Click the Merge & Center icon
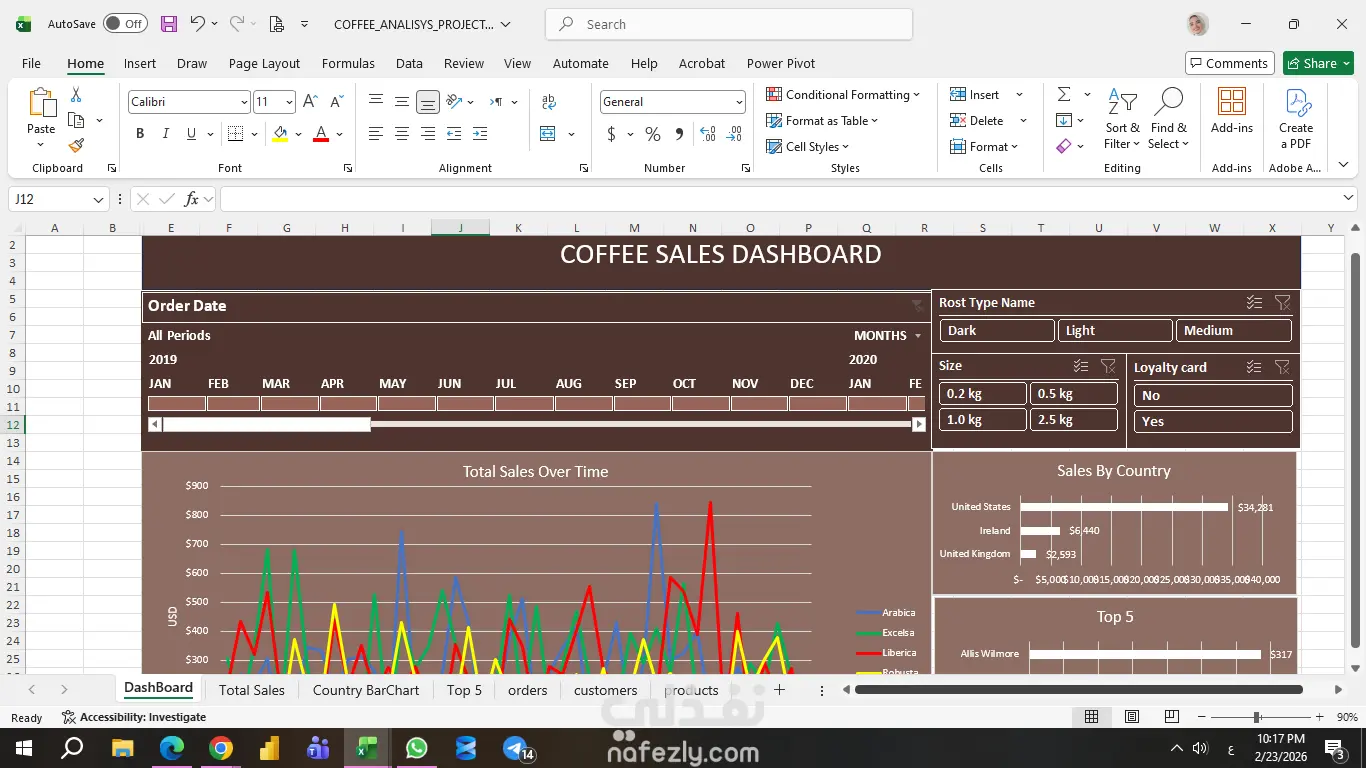Image resolution: width=1366 pixels, height=768 pixels. coord(548,134)
